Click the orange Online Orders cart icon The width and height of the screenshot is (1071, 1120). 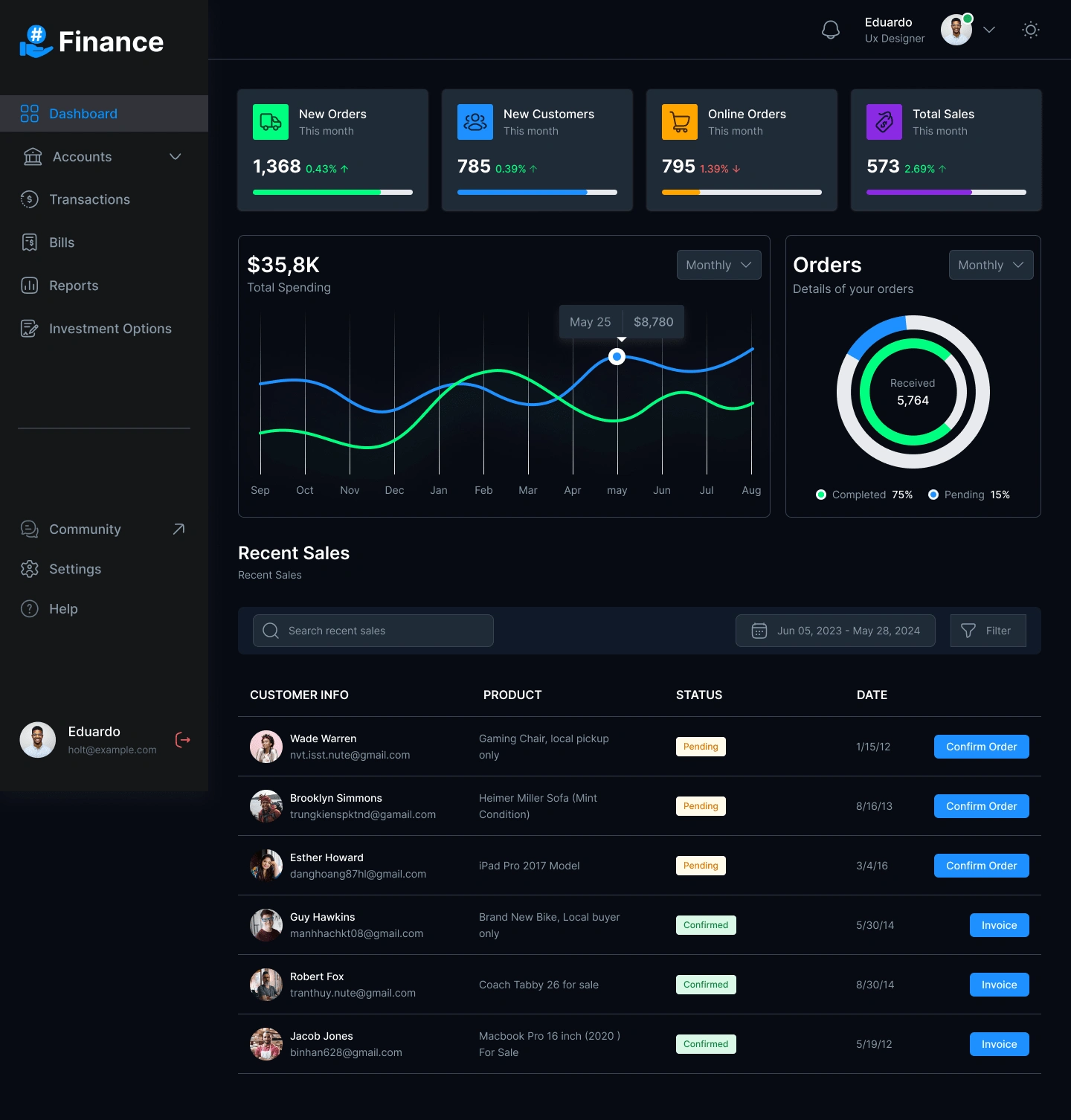click(x=680, y=122)
